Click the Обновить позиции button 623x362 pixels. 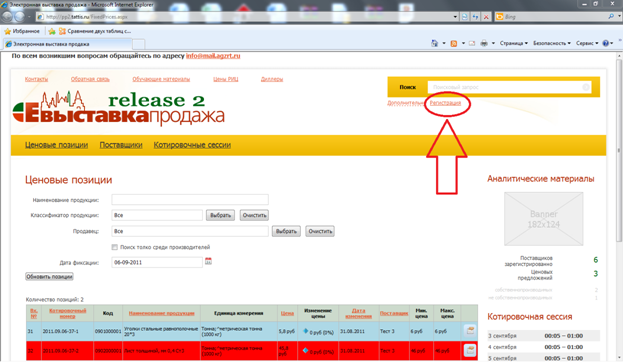pyautogui.click(x=49, y=277)
